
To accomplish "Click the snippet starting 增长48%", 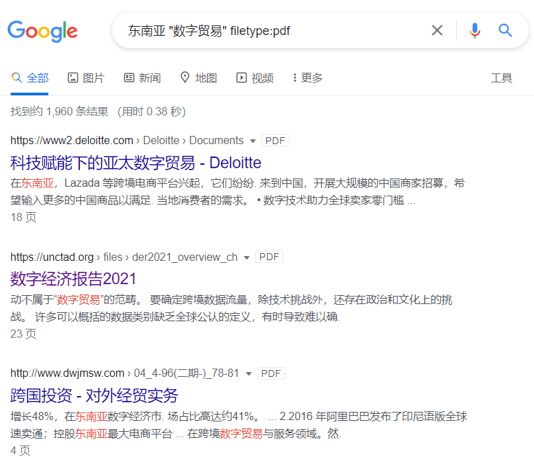I will (x=238, y=425).
